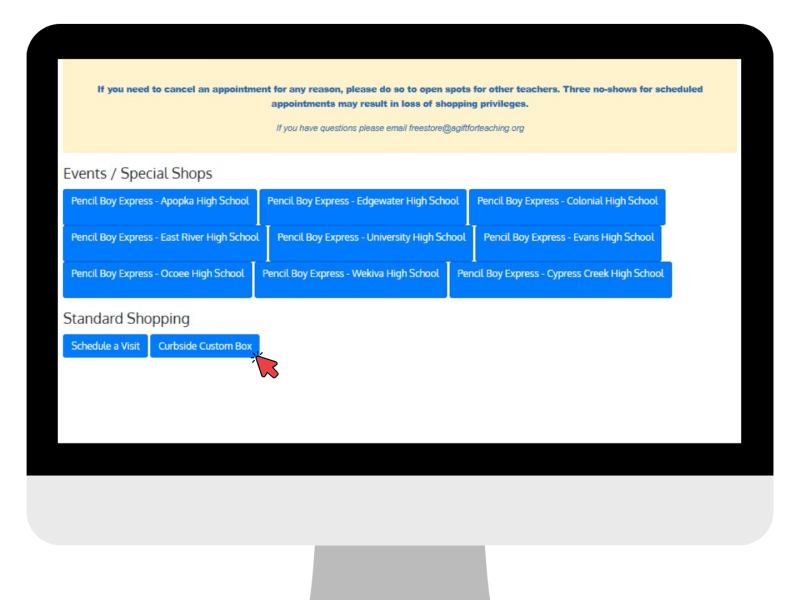Click the red arrow cursor graphic

267,366
